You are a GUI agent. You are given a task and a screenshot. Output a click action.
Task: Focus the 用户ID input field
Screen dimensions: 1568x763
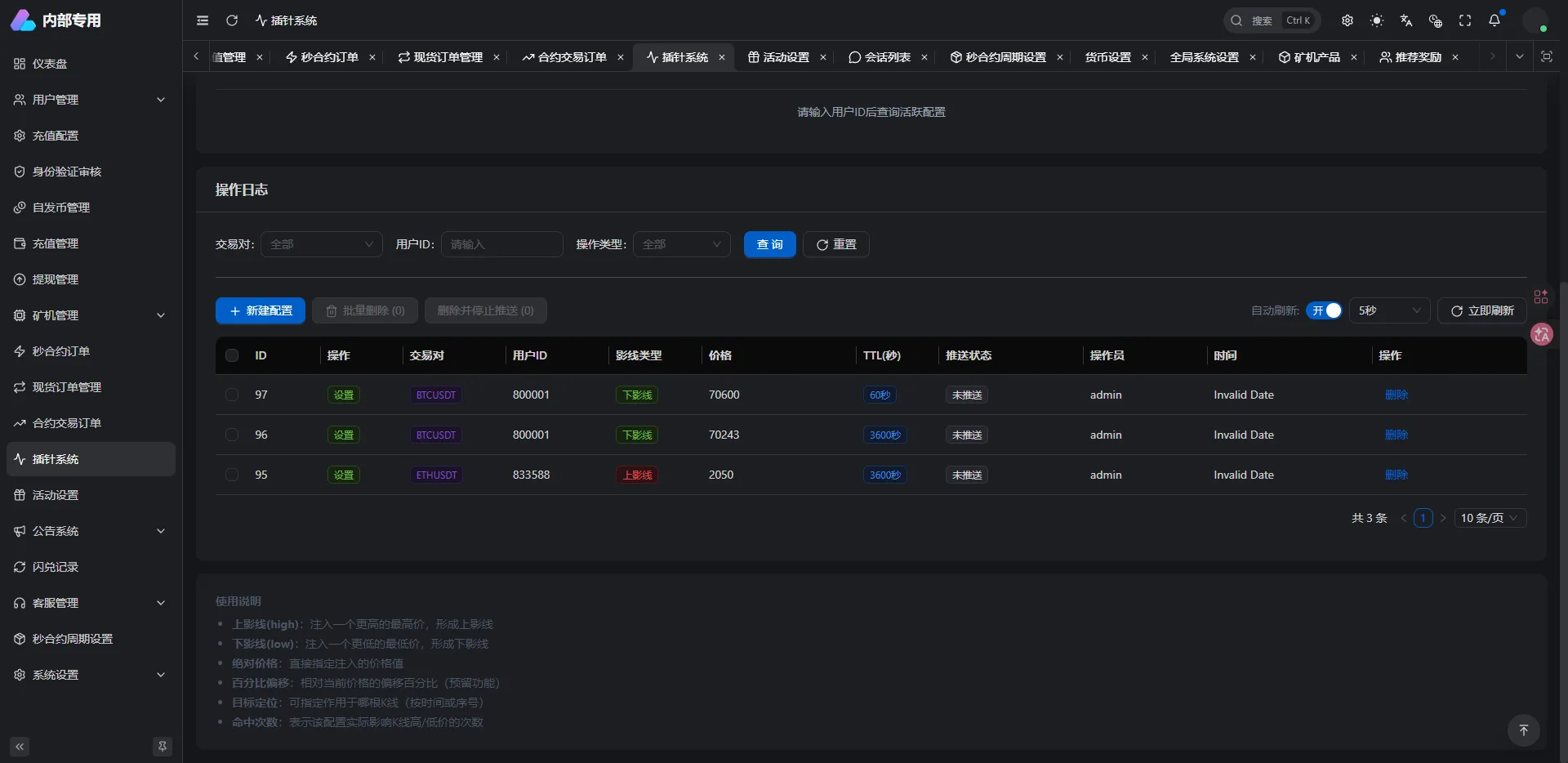click(x=502, y=244)
